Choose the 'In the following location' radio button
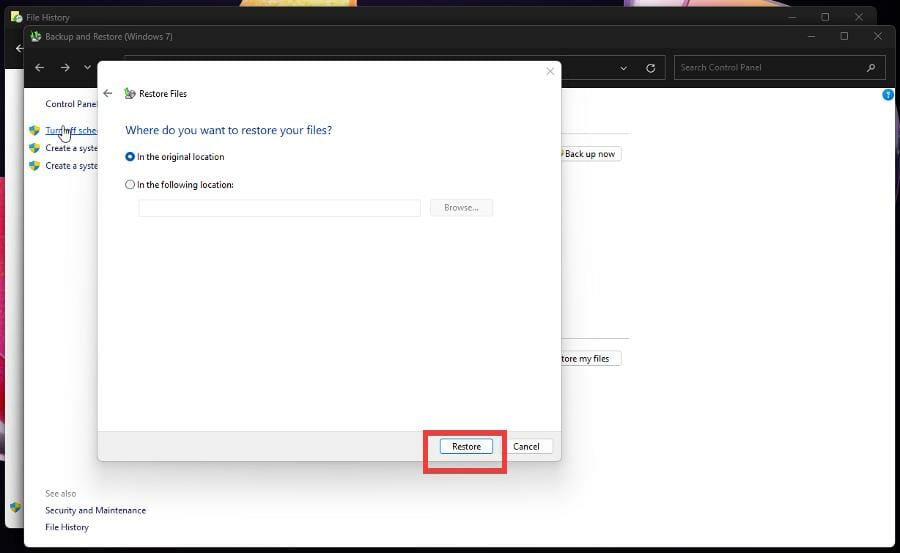 pyautogui.click(x=130, y=185)
